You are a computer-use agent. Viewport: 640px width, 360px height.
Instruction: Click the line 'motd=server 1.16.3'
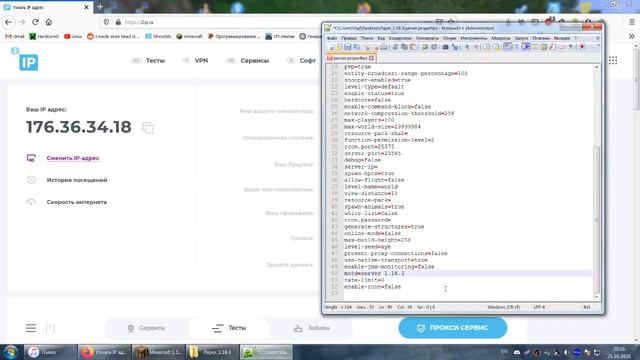[374, 273]
